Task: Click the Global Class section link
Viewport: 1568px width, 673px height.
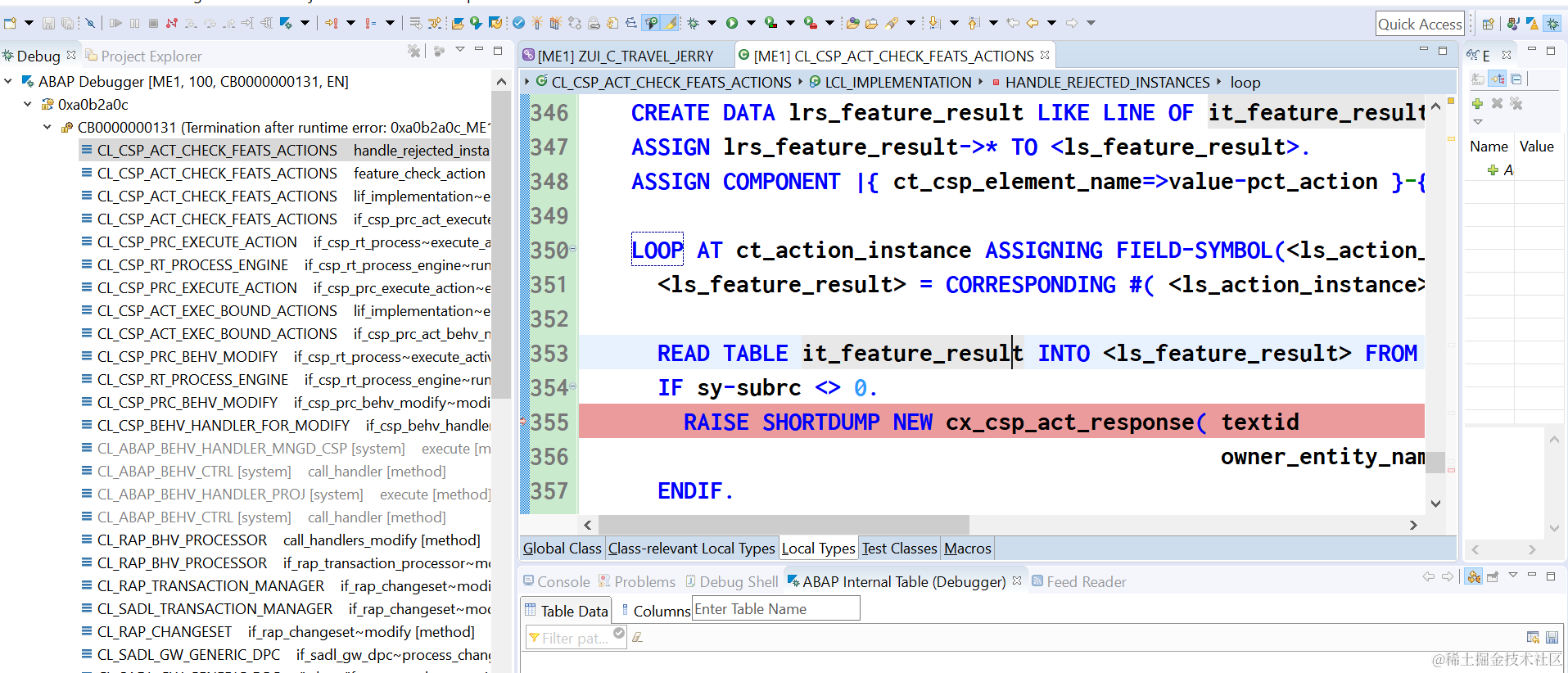Action: tap(563, 548)
